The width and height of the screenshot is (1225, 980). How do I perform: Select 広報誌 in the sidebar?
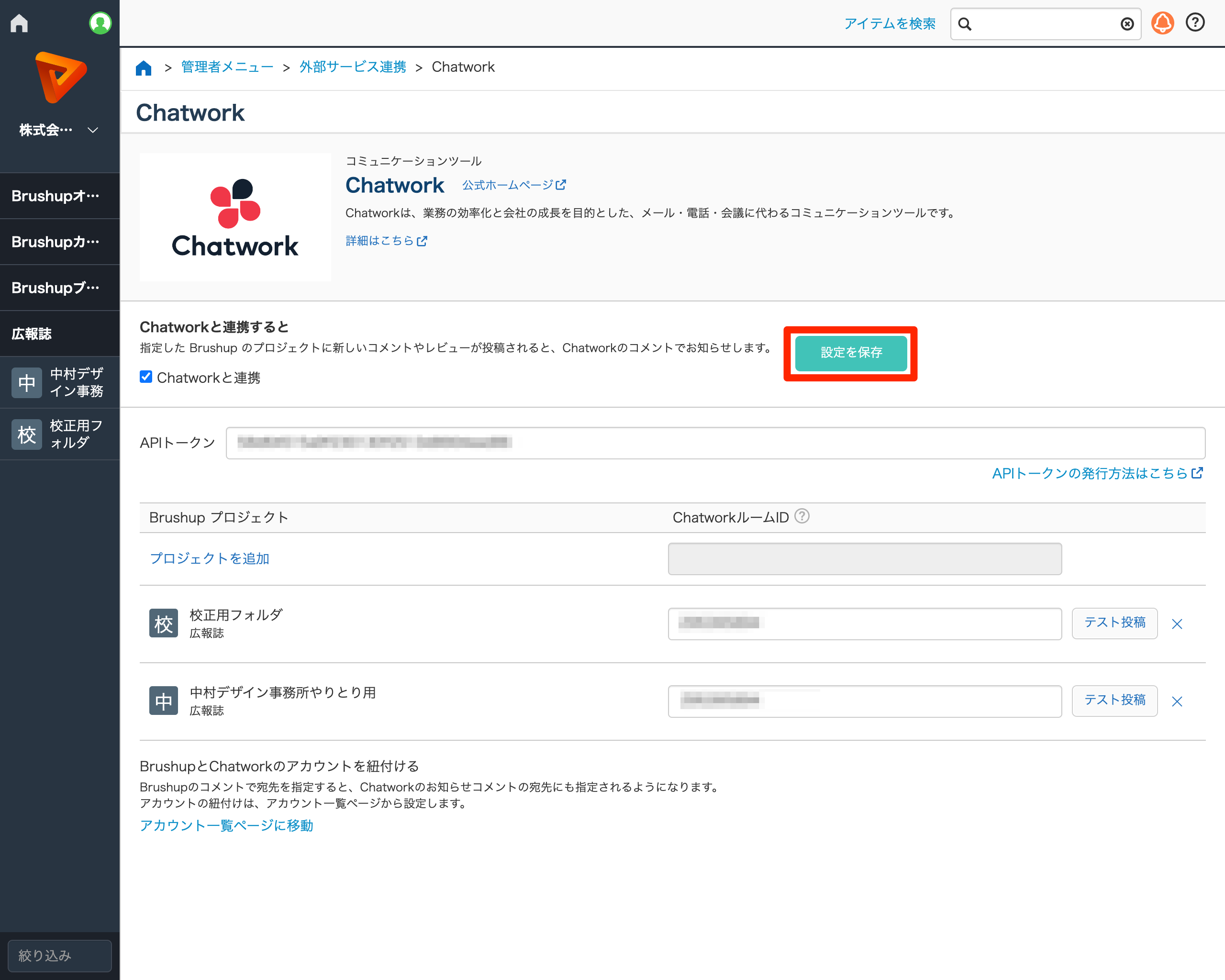pyautogui.click(x=60, y=334)
